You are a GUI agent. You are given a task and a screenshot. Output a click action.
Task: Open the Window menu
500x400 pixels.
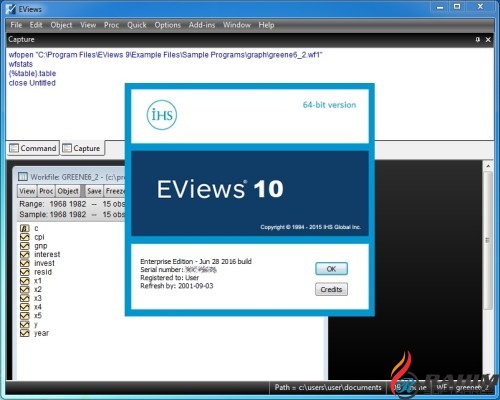pos(237,25)
